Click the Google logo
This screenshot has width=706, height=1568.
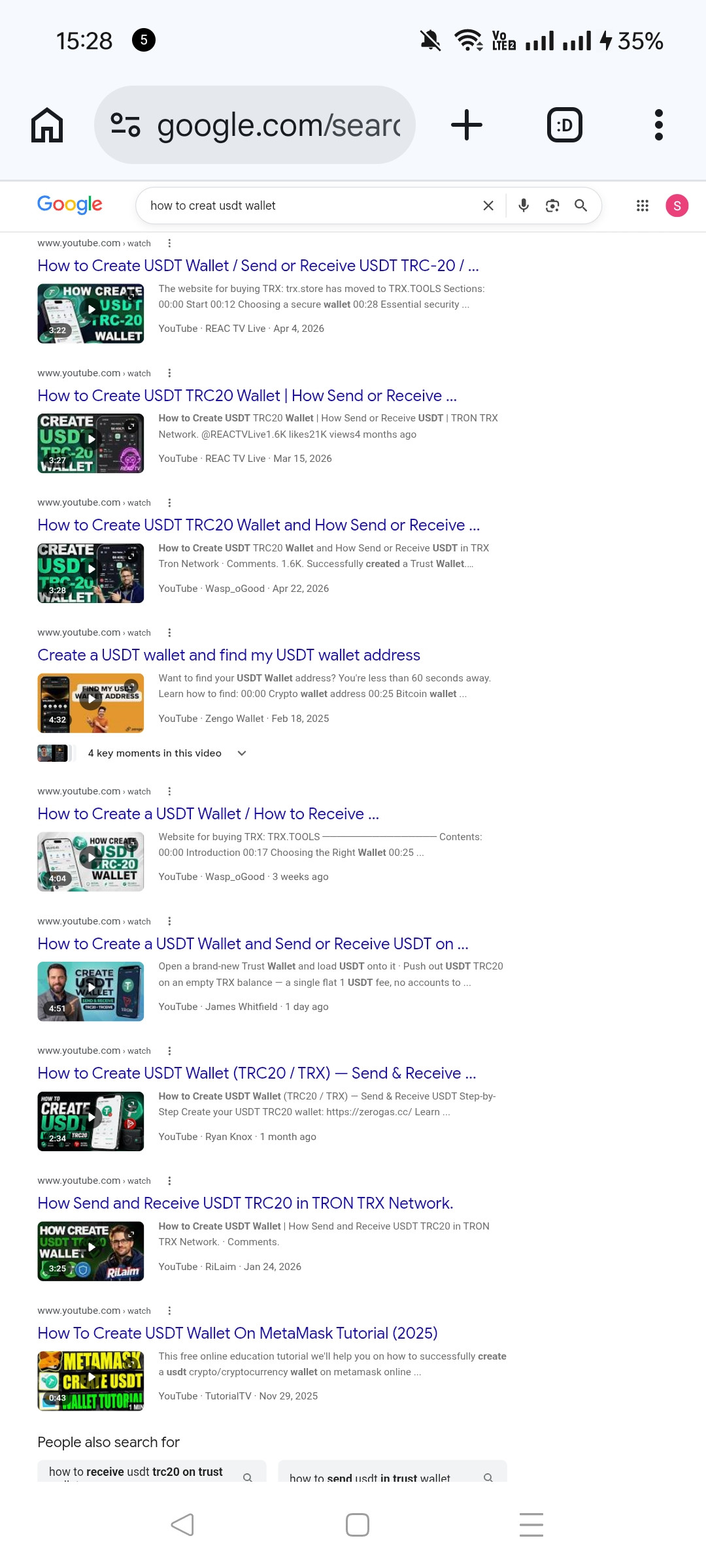coord(70,205)
